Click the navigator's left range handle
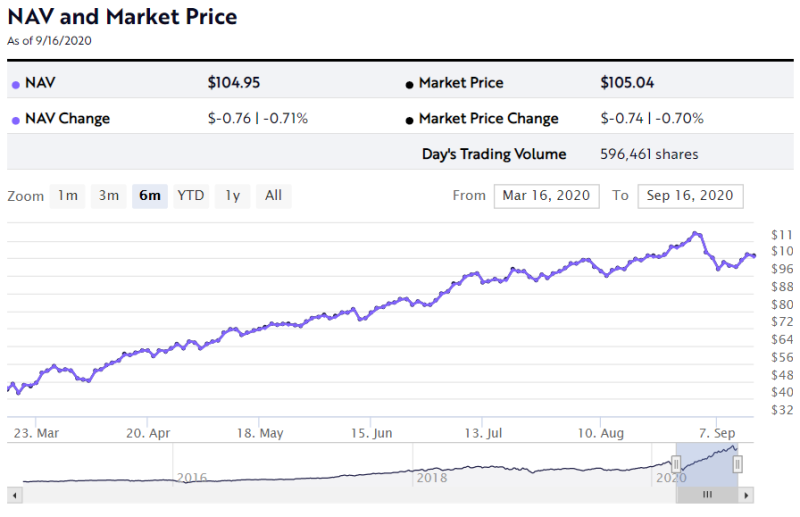800x517 pixels. pyautogui.click(x=676, y=463)
